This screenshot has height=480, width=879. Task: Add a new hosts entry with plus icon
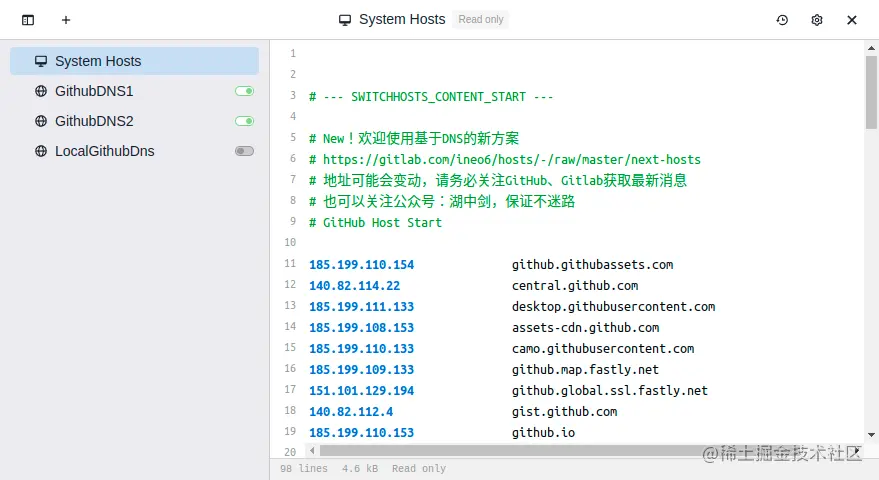coord(66,20)
